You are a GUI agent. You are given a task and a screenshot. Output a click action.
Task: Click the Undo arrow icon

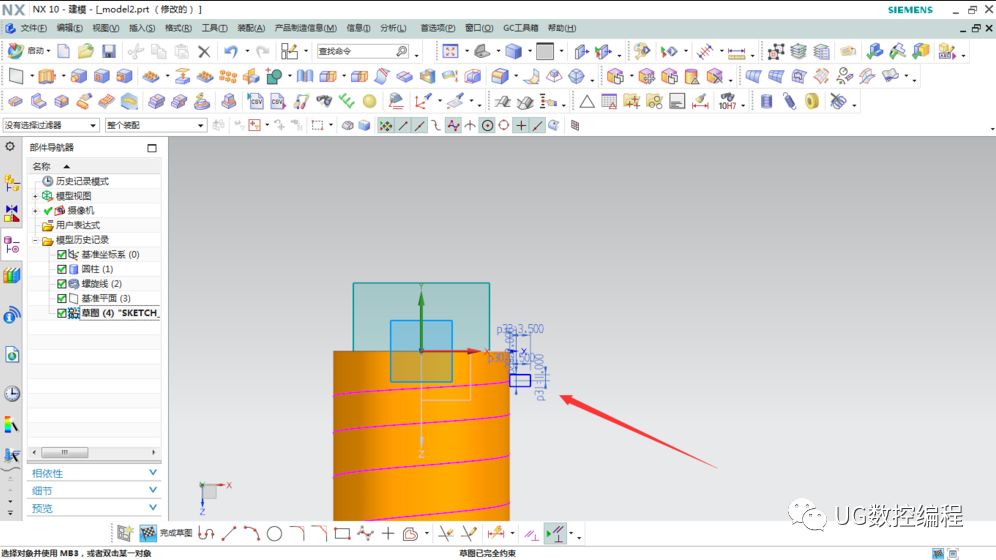coord(231,51)
